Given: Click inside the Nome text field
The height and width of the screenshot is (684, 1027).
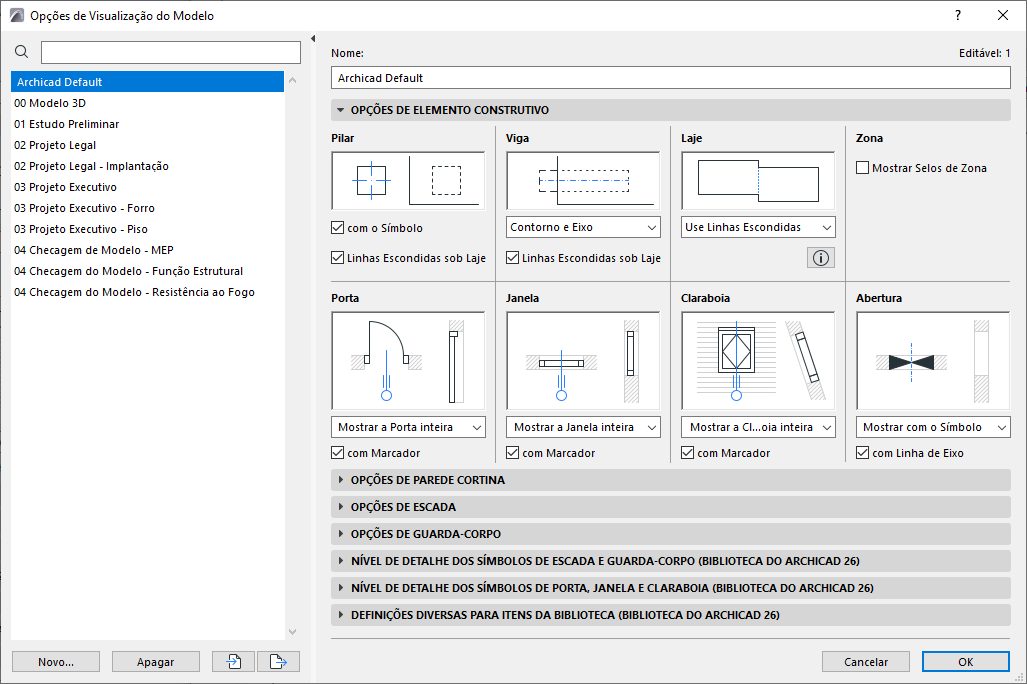Looking at the screenshot, I should [x=670, y=77].
